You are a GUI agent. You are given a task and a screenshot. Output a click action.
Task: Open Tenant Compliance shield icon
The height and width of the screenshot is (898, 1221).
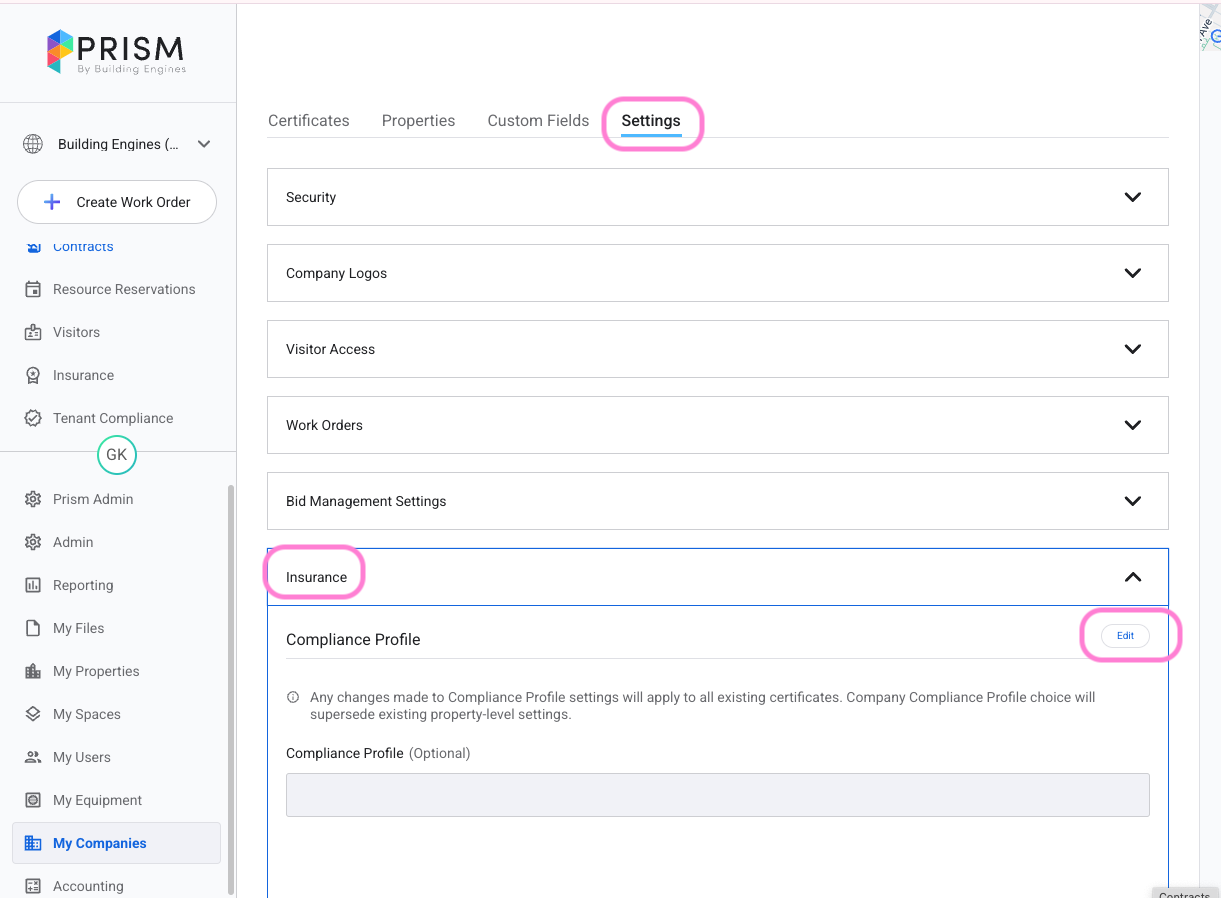33,418
